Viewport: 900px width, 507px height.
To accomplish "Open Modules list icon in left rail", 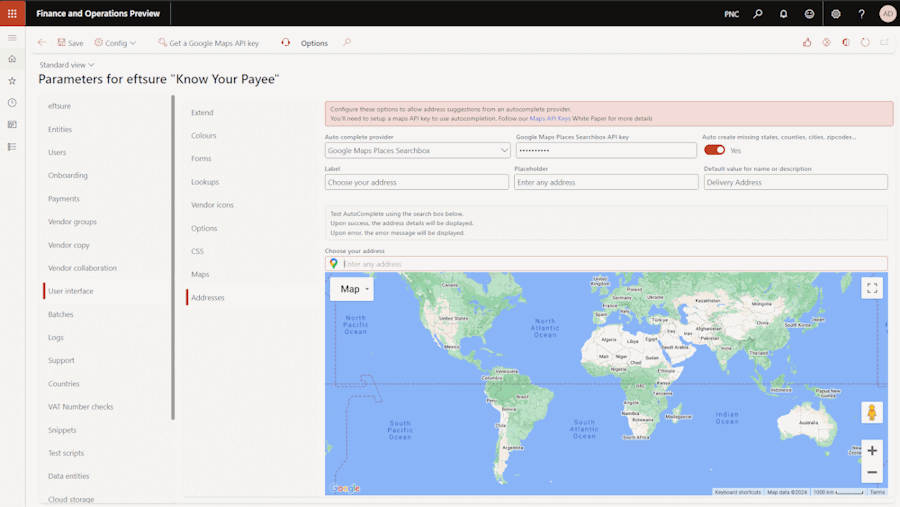I will point(12,147).
